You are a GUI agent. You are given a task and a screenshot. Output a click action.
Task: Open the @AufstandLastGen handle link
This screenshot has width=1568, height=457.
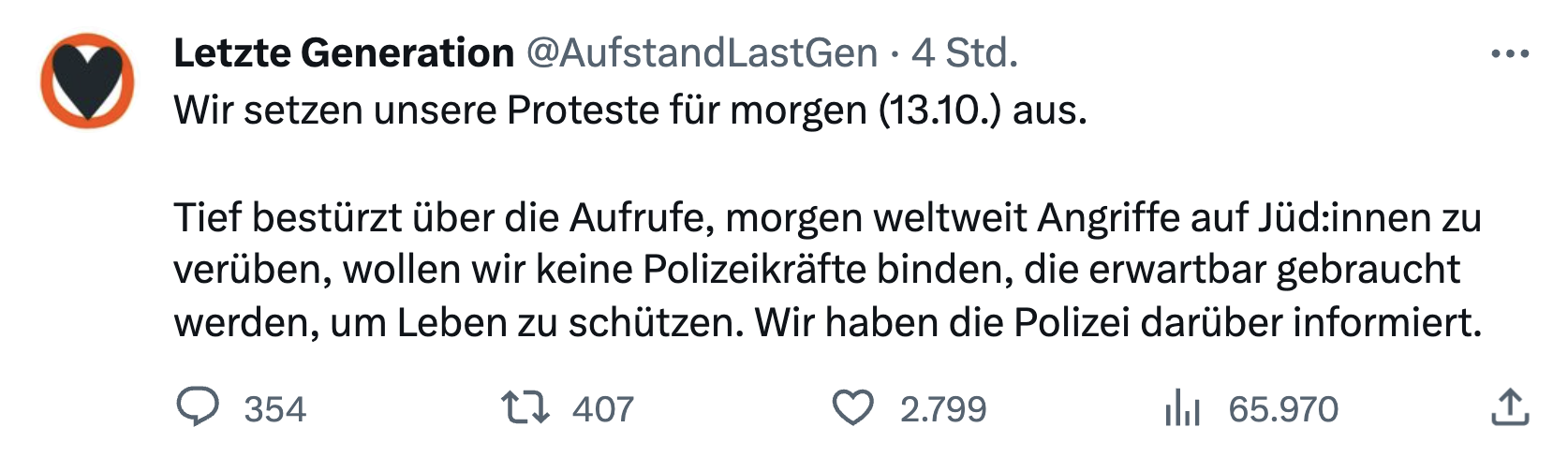coord(702,53)
